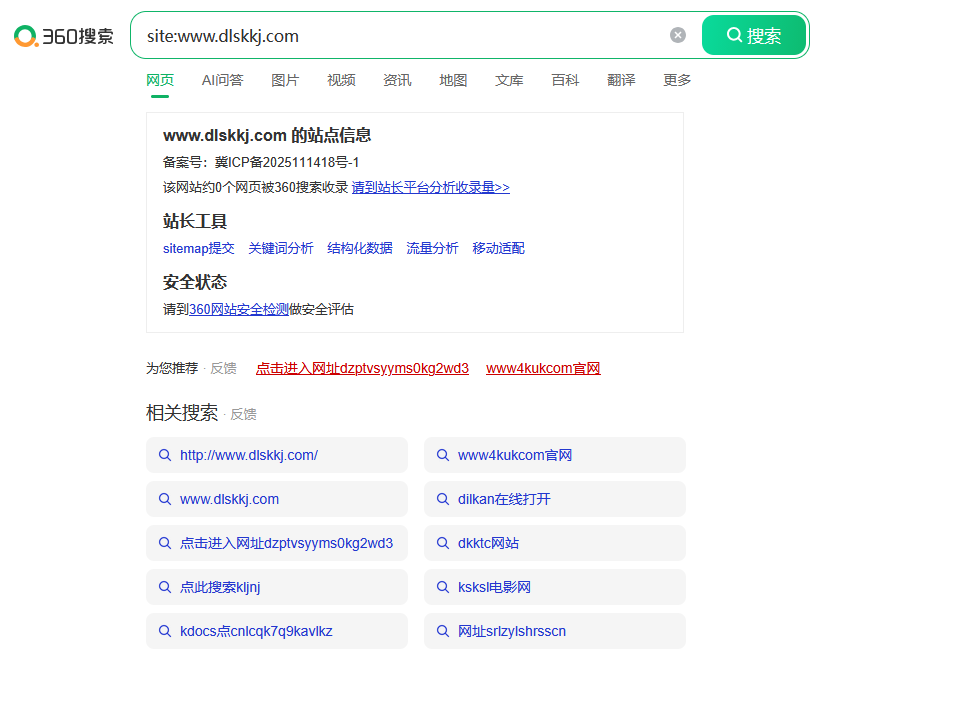Search related term ksksl电影网
The image size is (978, 712).
tap(555, 587)
